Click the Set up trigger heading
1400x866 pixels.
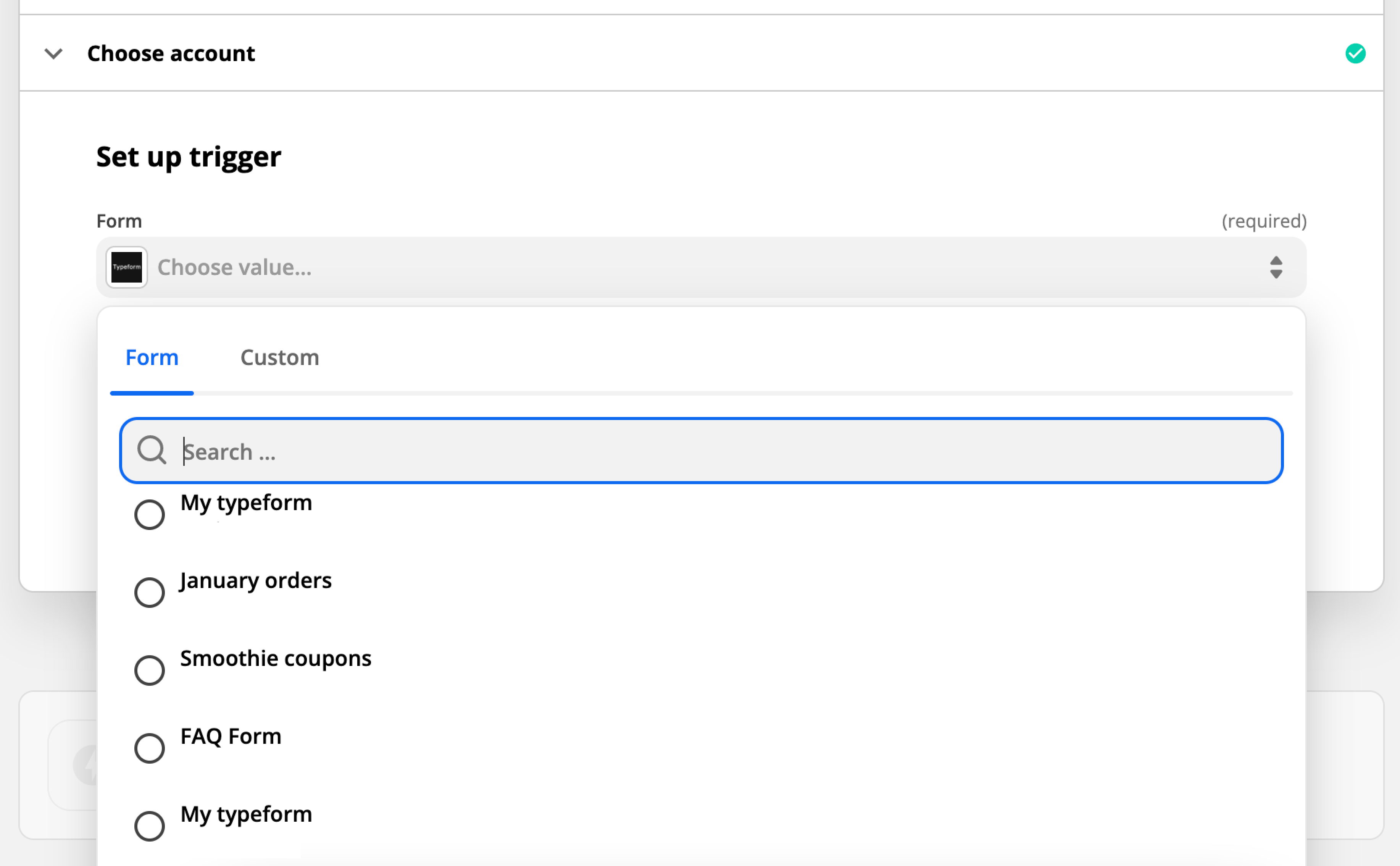point(188,157)
